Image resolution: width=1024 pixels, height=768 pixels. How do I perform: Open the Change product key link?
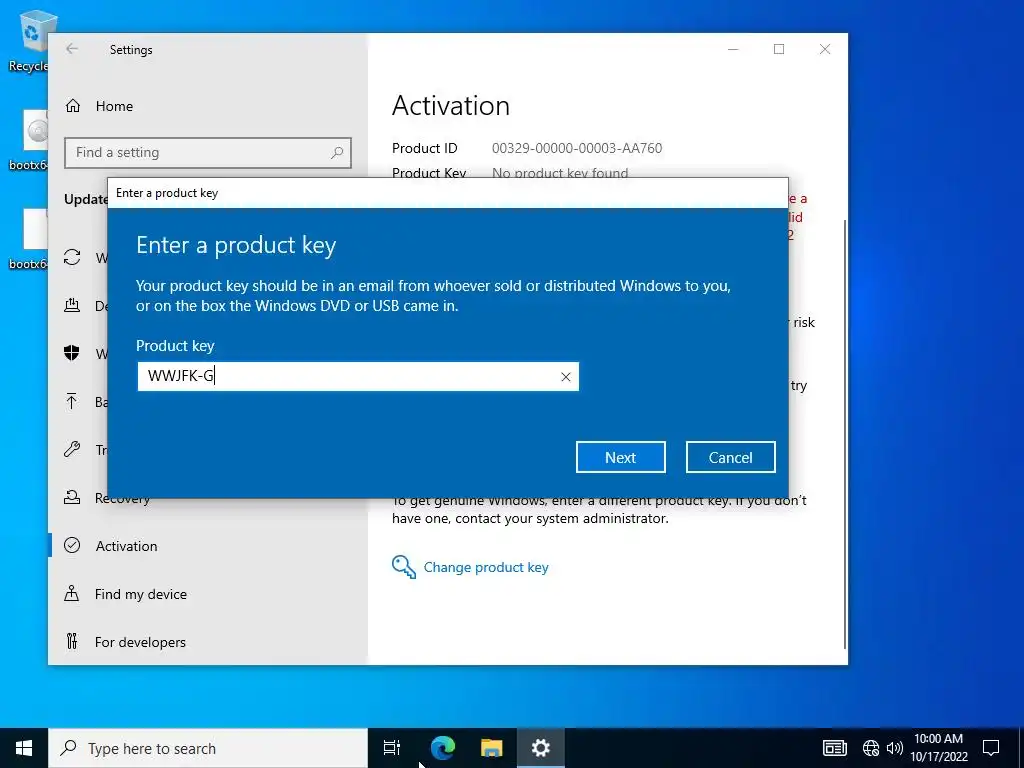[x=486, y=567]
